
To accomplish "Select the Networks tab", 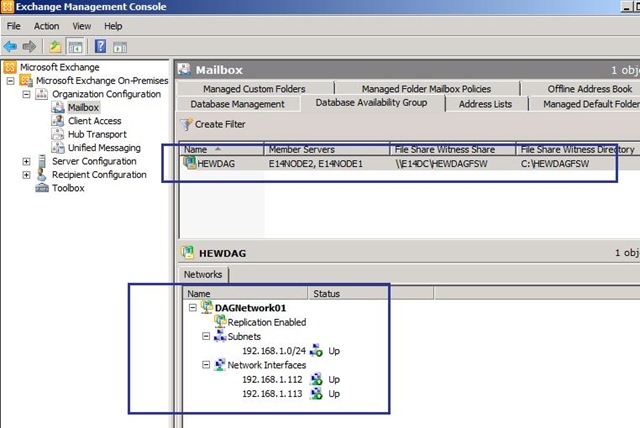I will (203, 274).
